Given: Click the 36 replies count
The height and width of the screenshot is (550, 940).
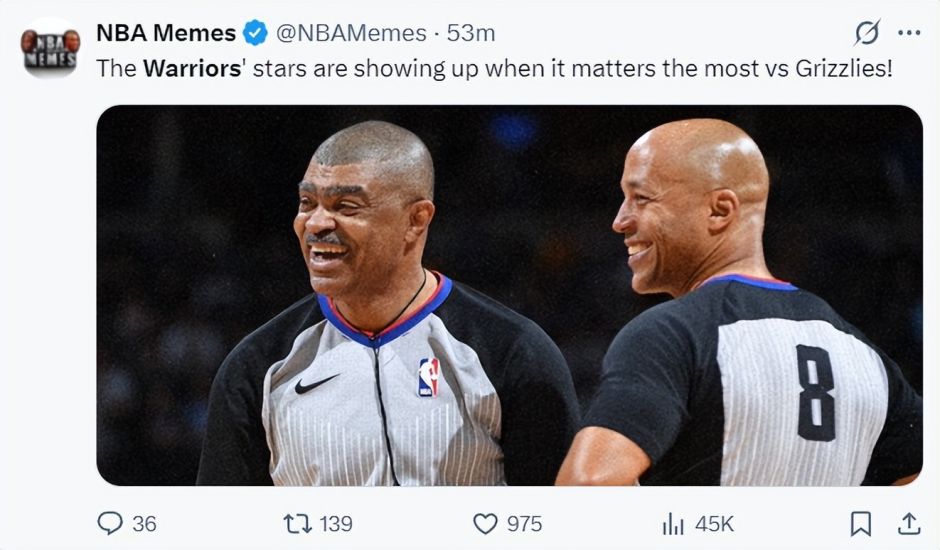Looking at the screenshot, I should [144, 523].
